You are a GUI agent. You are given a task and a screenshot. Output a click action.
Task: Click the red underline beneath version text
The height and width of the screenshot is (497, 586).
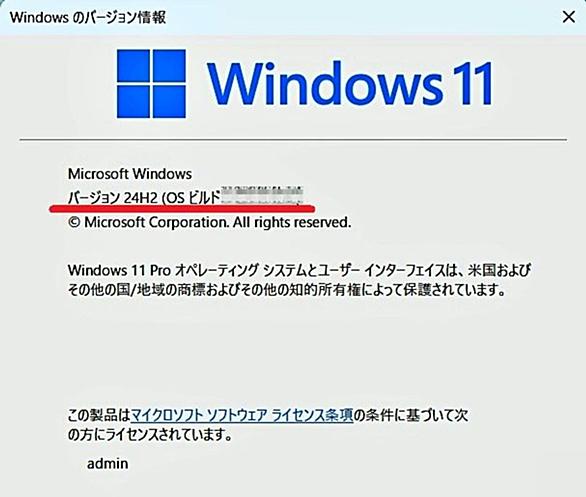coord(182,208)
